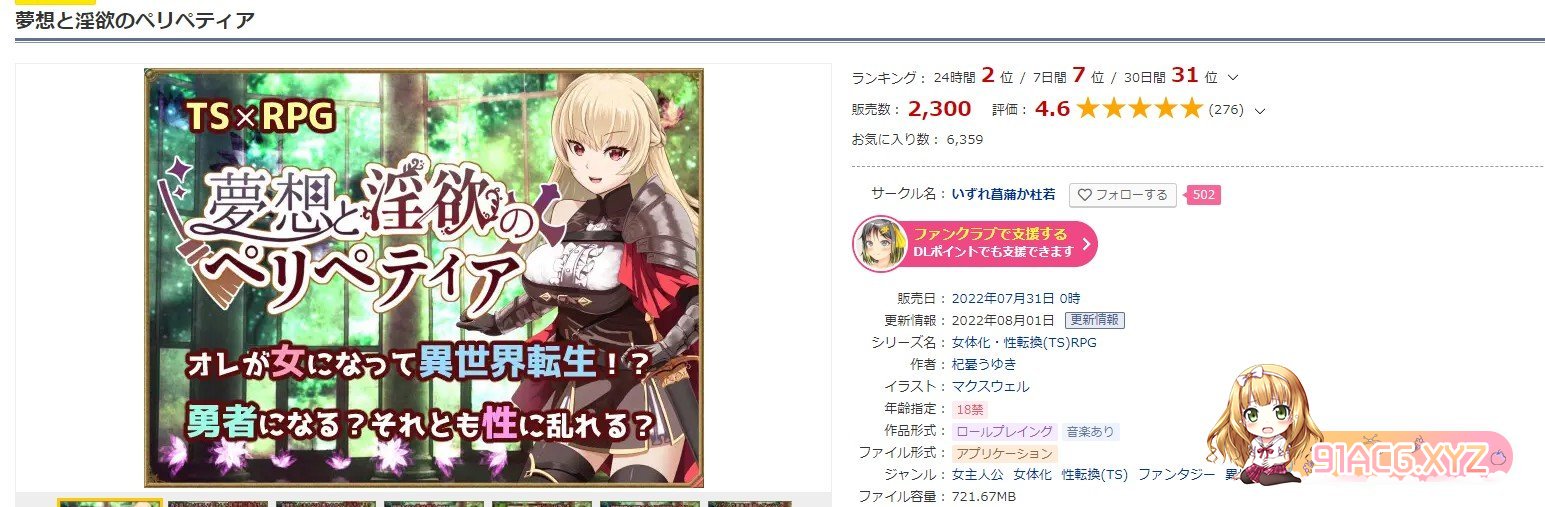Click the chibi mascot girl icon
Image resolution: width=1545 pixels, height=507 pixels.
point(1258,424)
